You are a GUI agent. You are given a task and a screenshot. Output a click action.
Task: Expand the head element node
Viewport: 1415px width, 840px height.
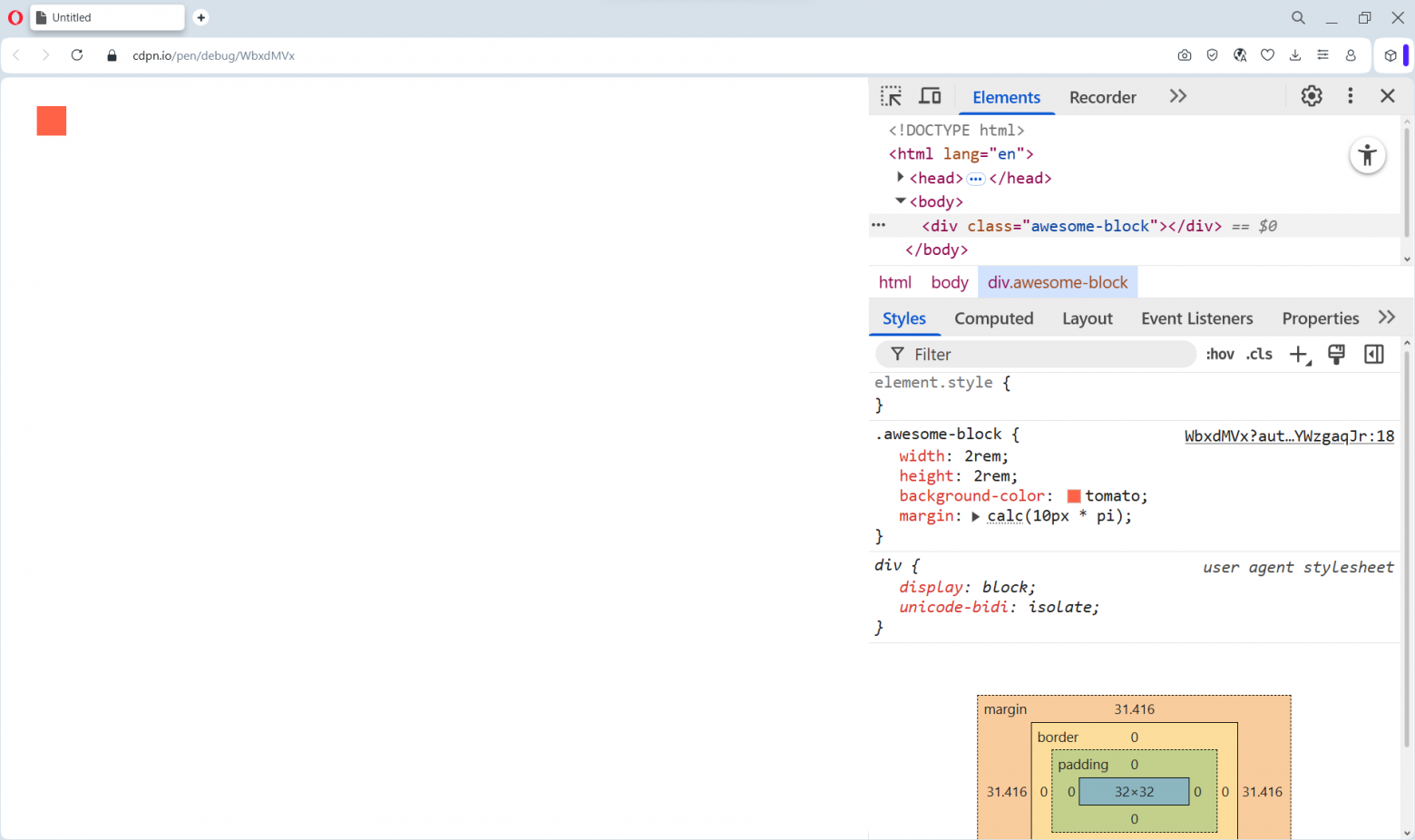(x=900, y=178)
